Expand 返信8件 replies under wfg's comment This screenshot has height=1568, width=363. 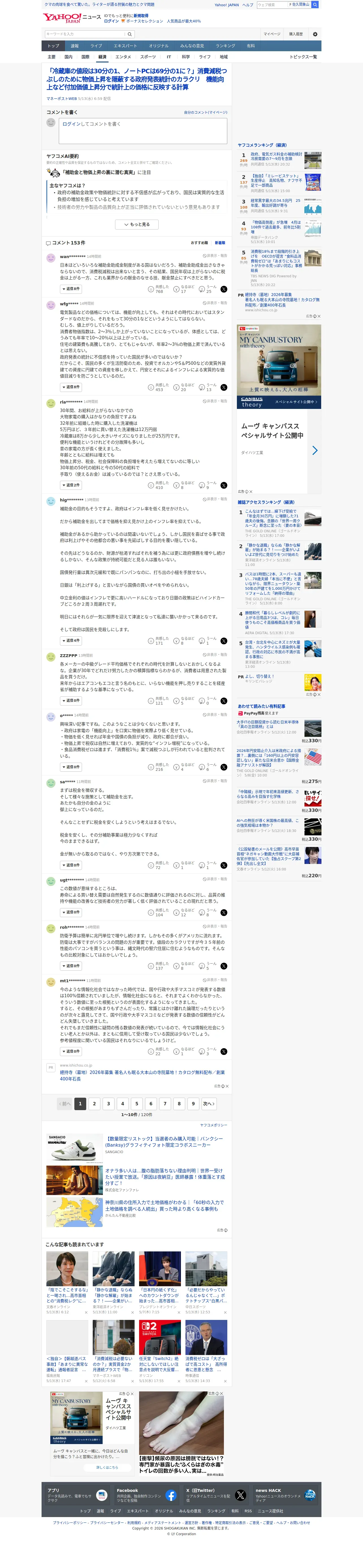coord(70,387)
